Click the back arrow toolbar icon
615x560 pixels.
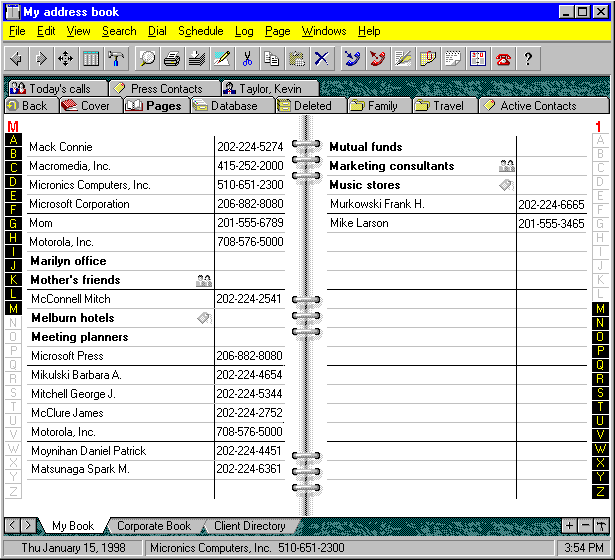[x=16, y=59]
